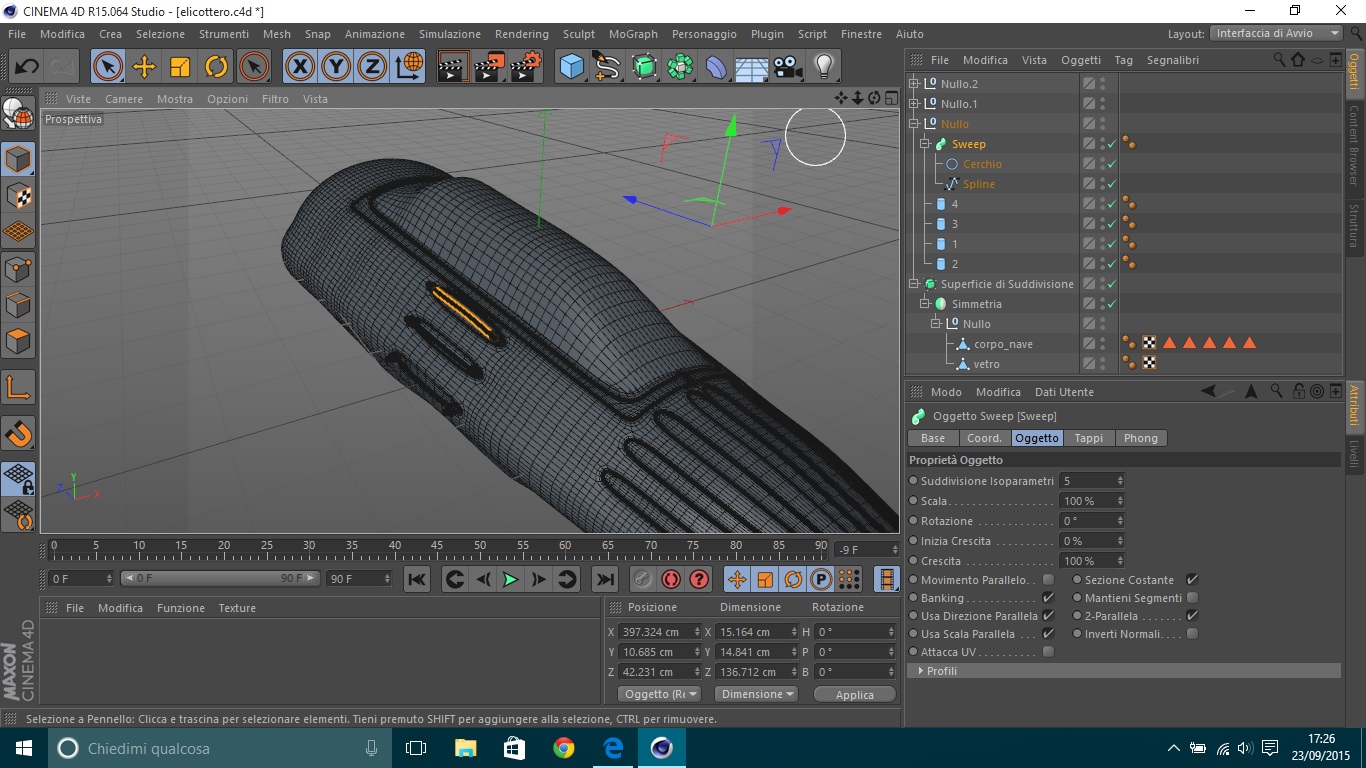Select the Move tool in toolbar

pos(144,67)
